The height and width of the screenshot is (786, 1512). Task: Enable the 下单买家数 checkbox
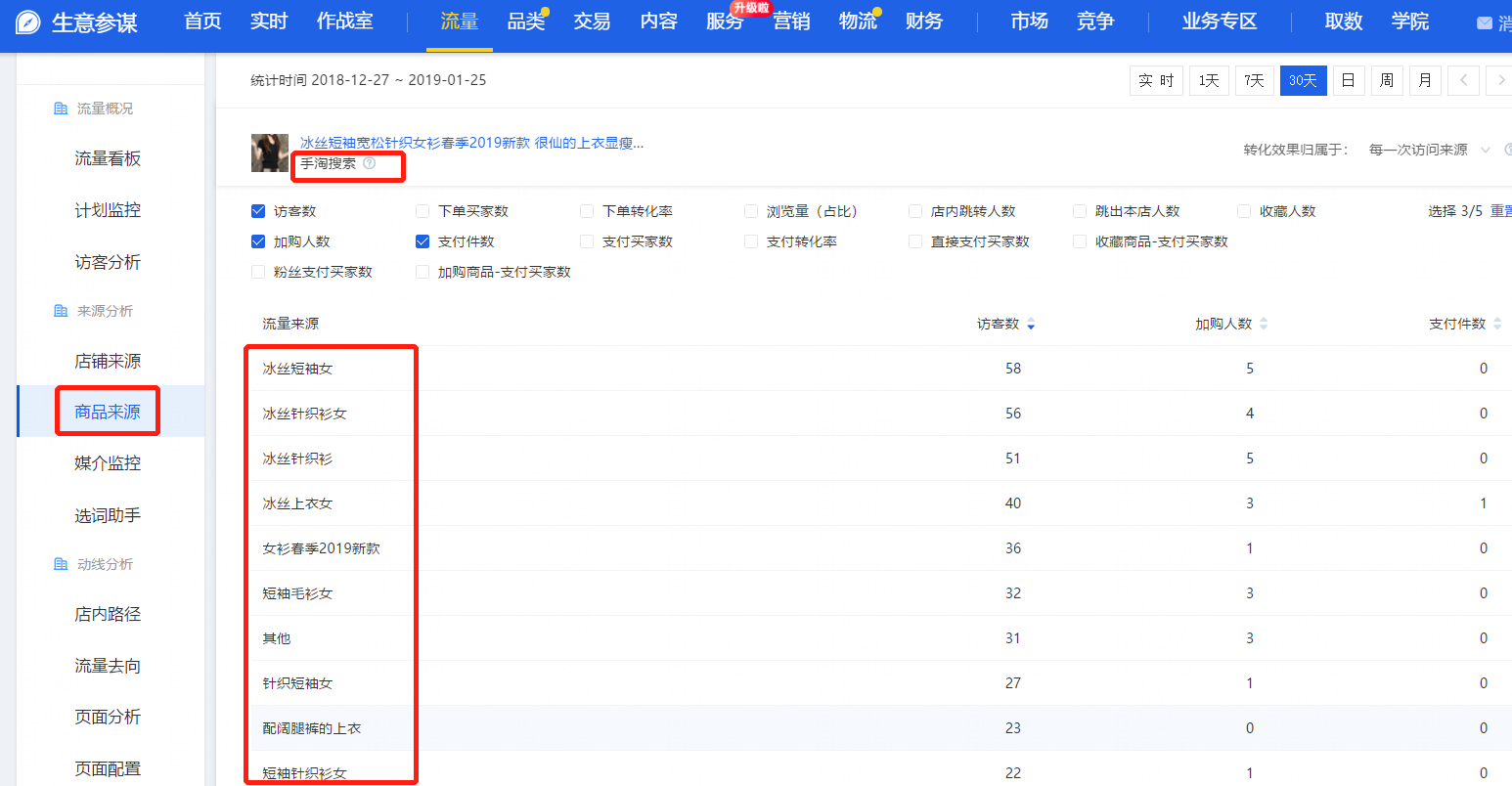point(422,211)
